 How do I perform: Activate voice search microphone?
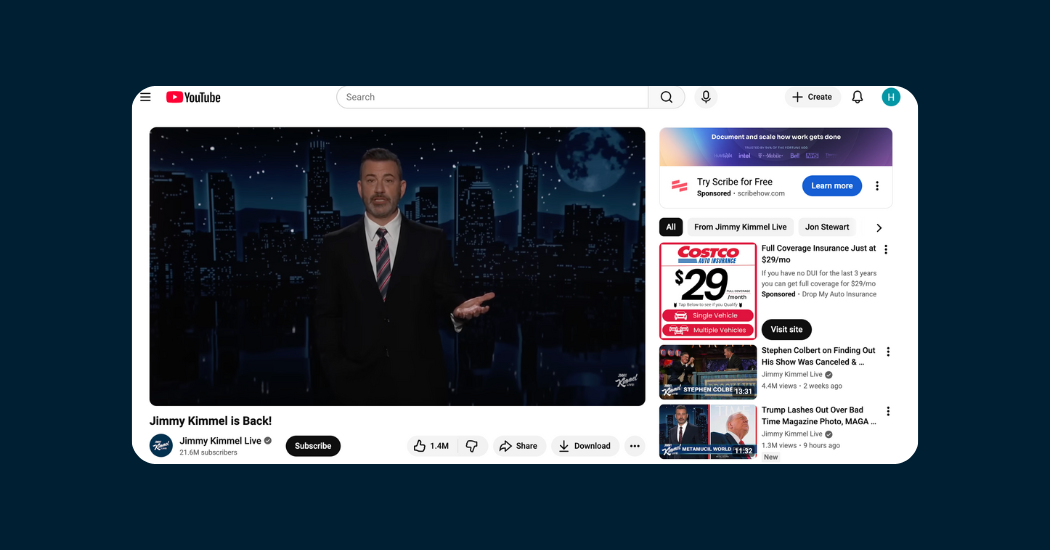click(706, 97)
